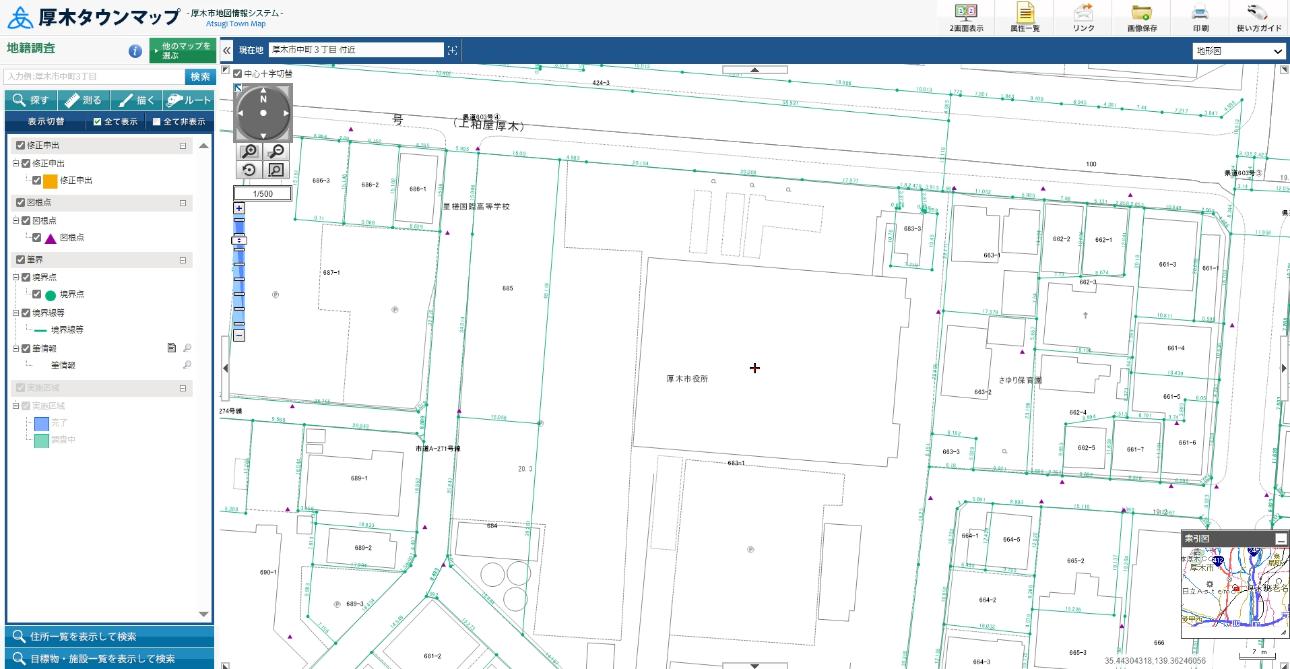This screenshot has width=1290, height=669.
Task: Click the search magnifier on 筆情報 group row
Action: tap(187, 348)
